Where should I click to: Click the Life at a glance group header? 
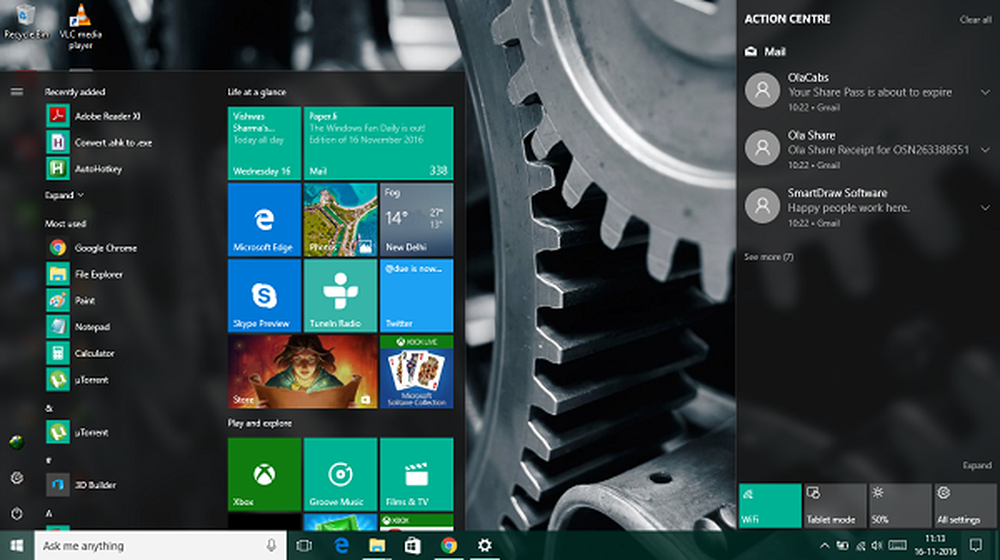256,92
